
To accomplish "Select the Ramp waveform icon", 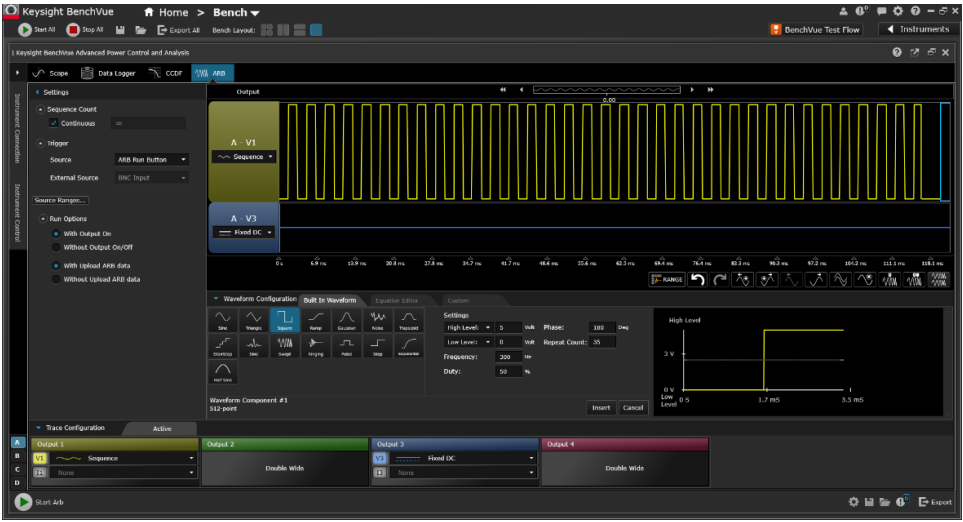I will [316, 320].
